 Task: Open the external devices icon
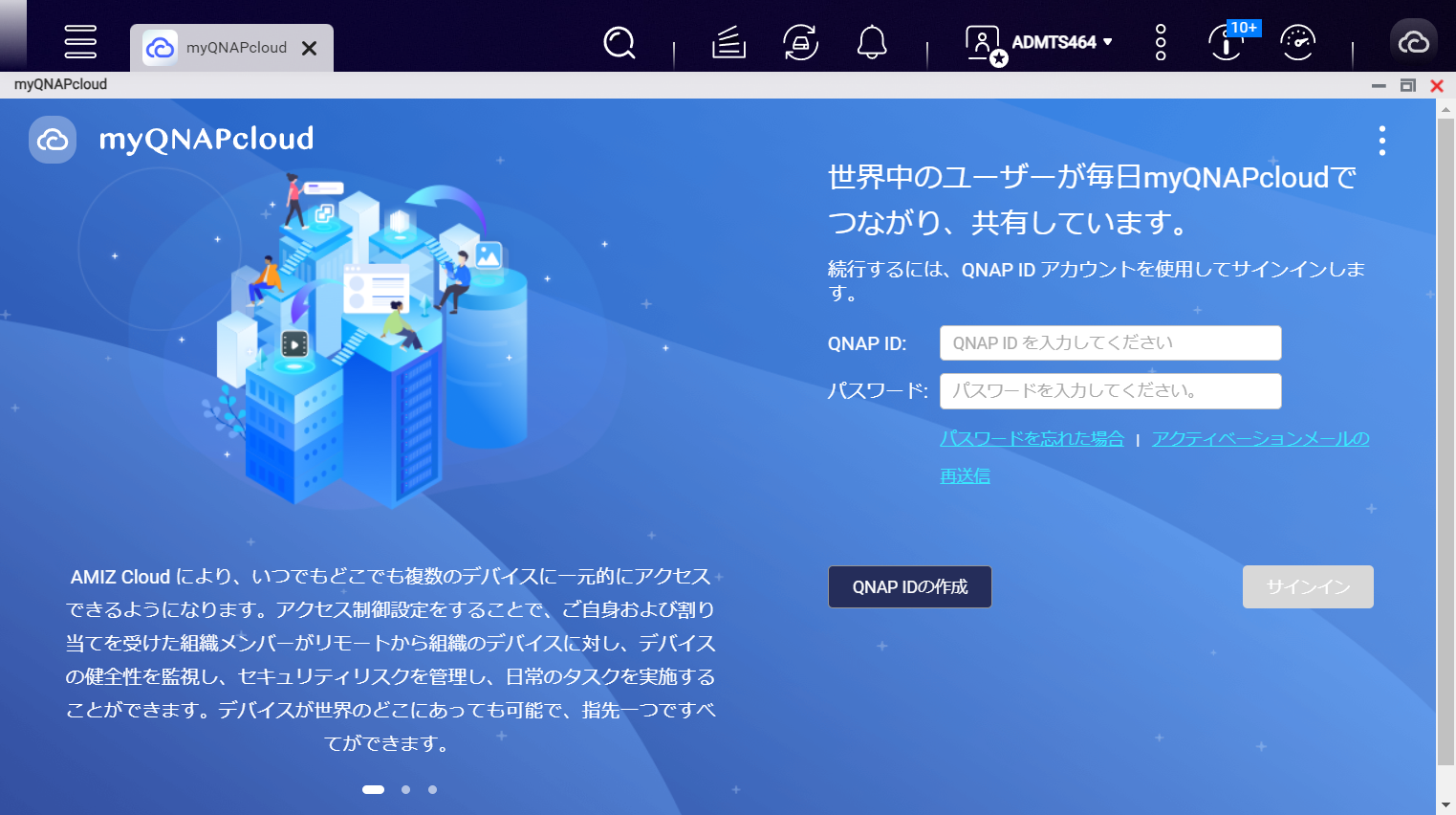(801, 43)
